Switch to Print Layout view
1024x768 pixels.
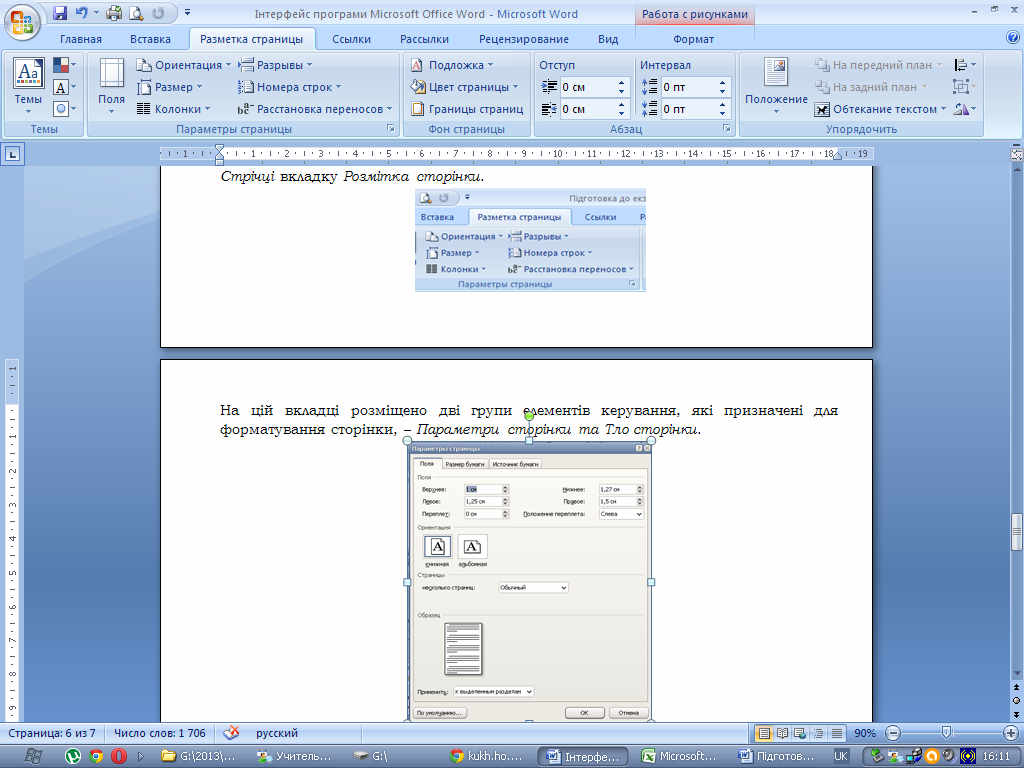click(x=763, y=733)
